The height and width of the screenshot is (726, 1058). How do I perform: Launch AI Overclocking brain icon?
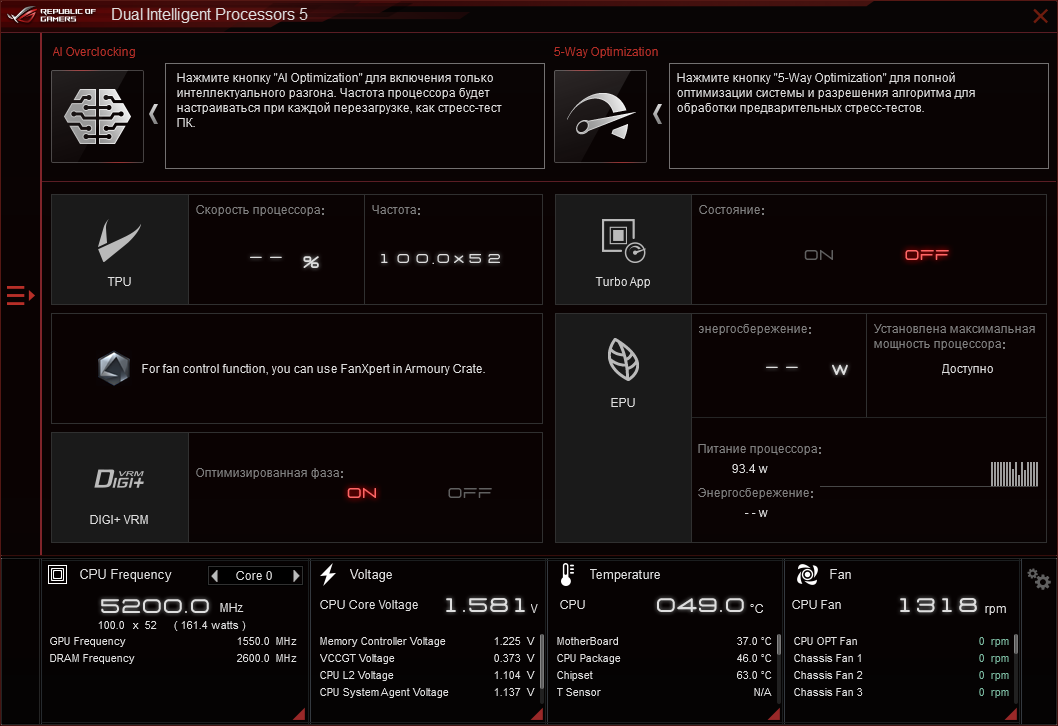[x=98, y=116]
